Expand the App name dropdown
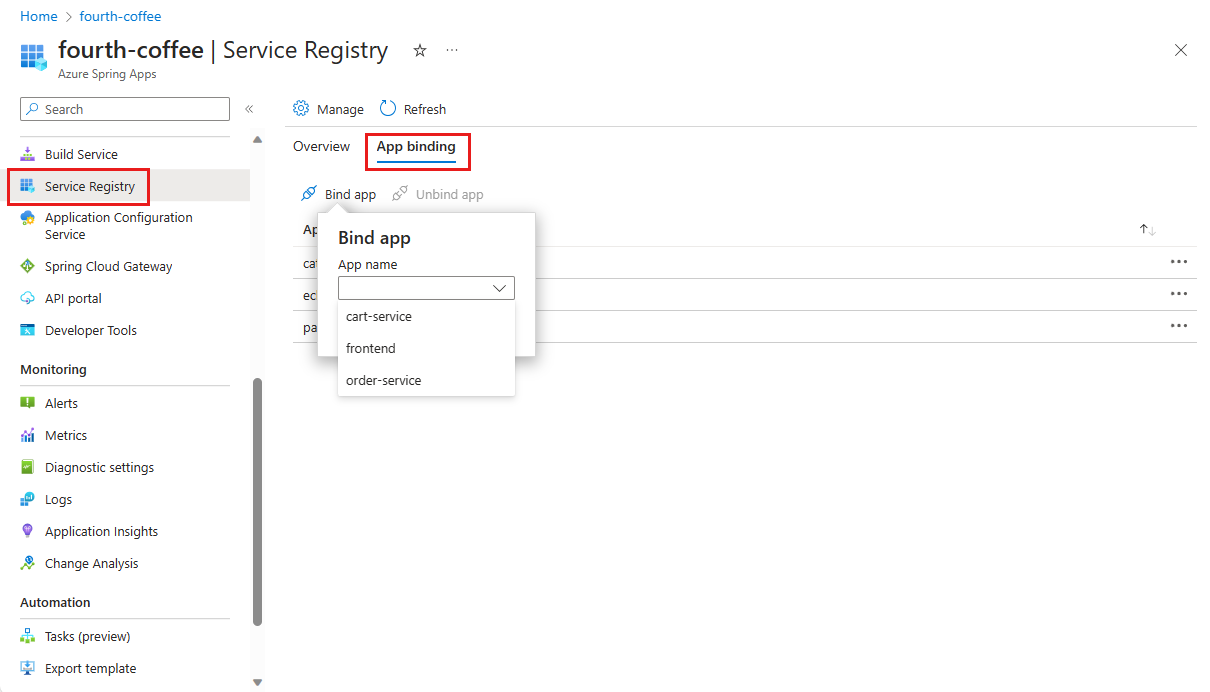1210x692 pixels. coord(426,288)
